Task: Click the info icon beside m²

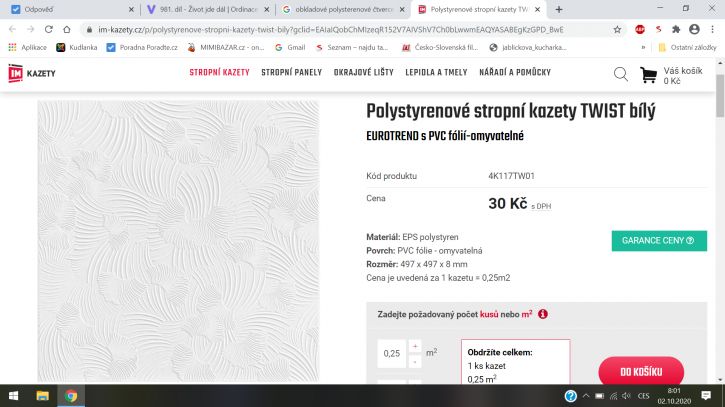Action: tap(543, 314)
